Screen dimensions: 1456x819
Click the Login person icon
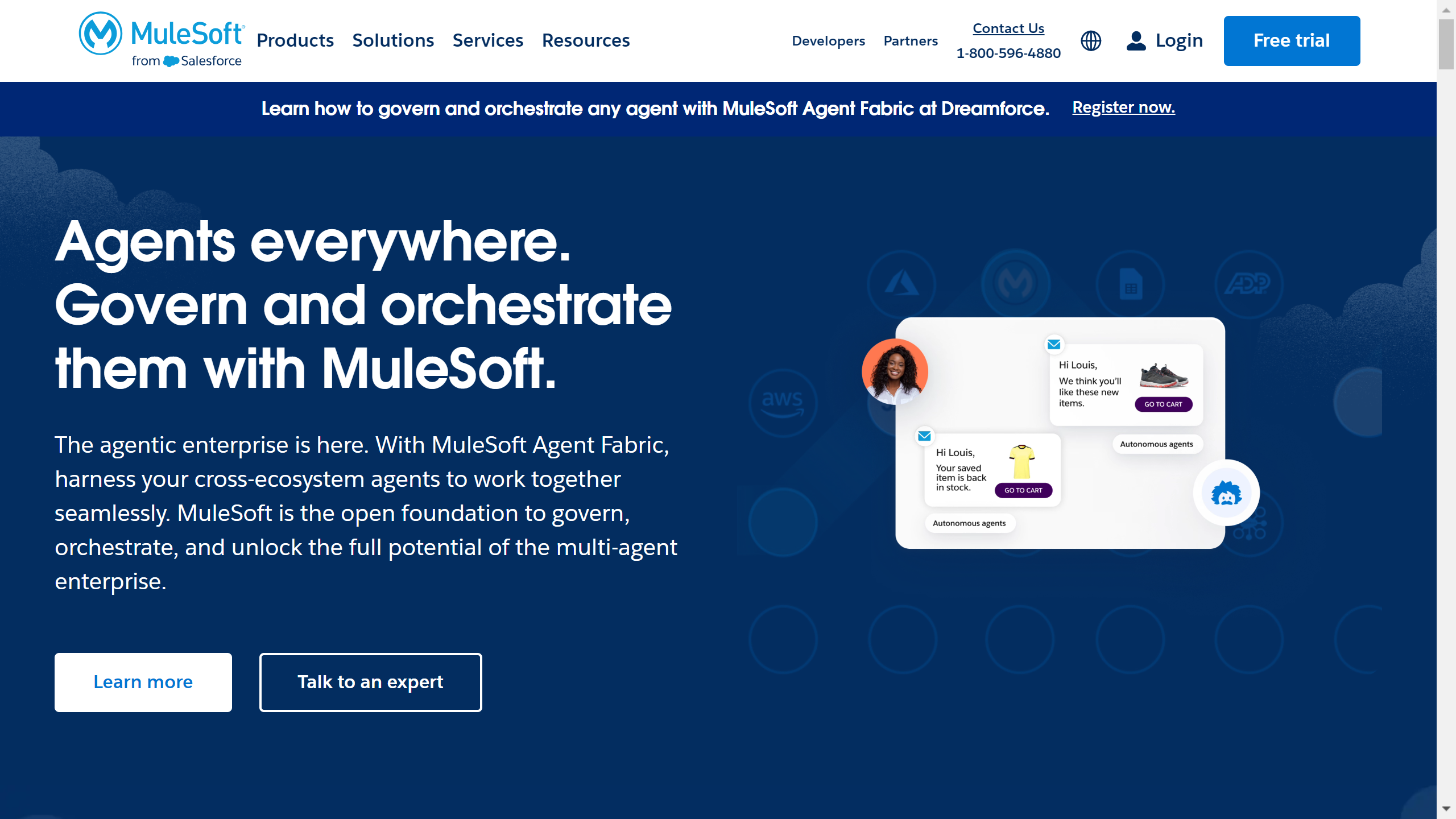coord(1135,40)
